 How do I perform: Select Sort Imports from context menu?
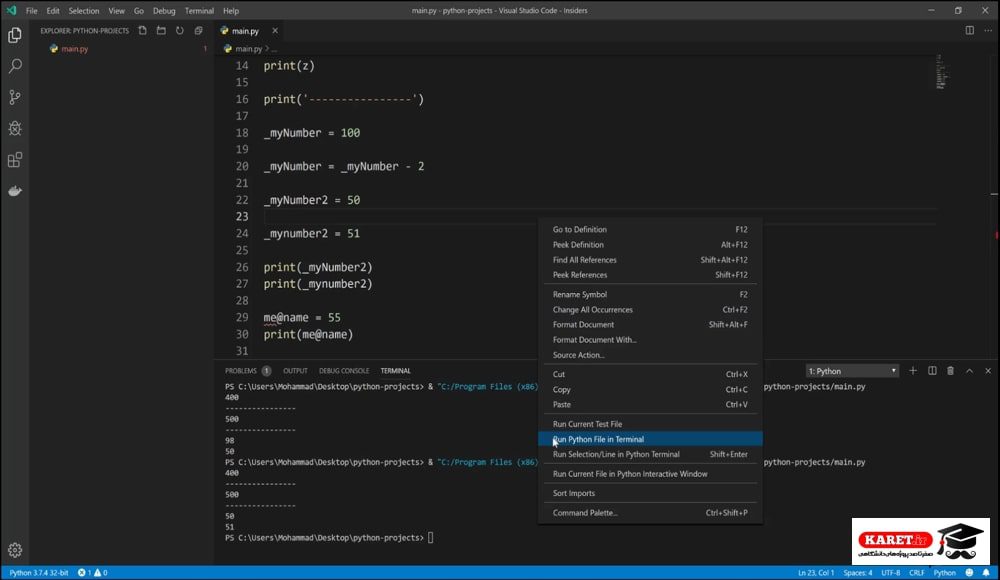pyautogui.click(x=650, y=493)
